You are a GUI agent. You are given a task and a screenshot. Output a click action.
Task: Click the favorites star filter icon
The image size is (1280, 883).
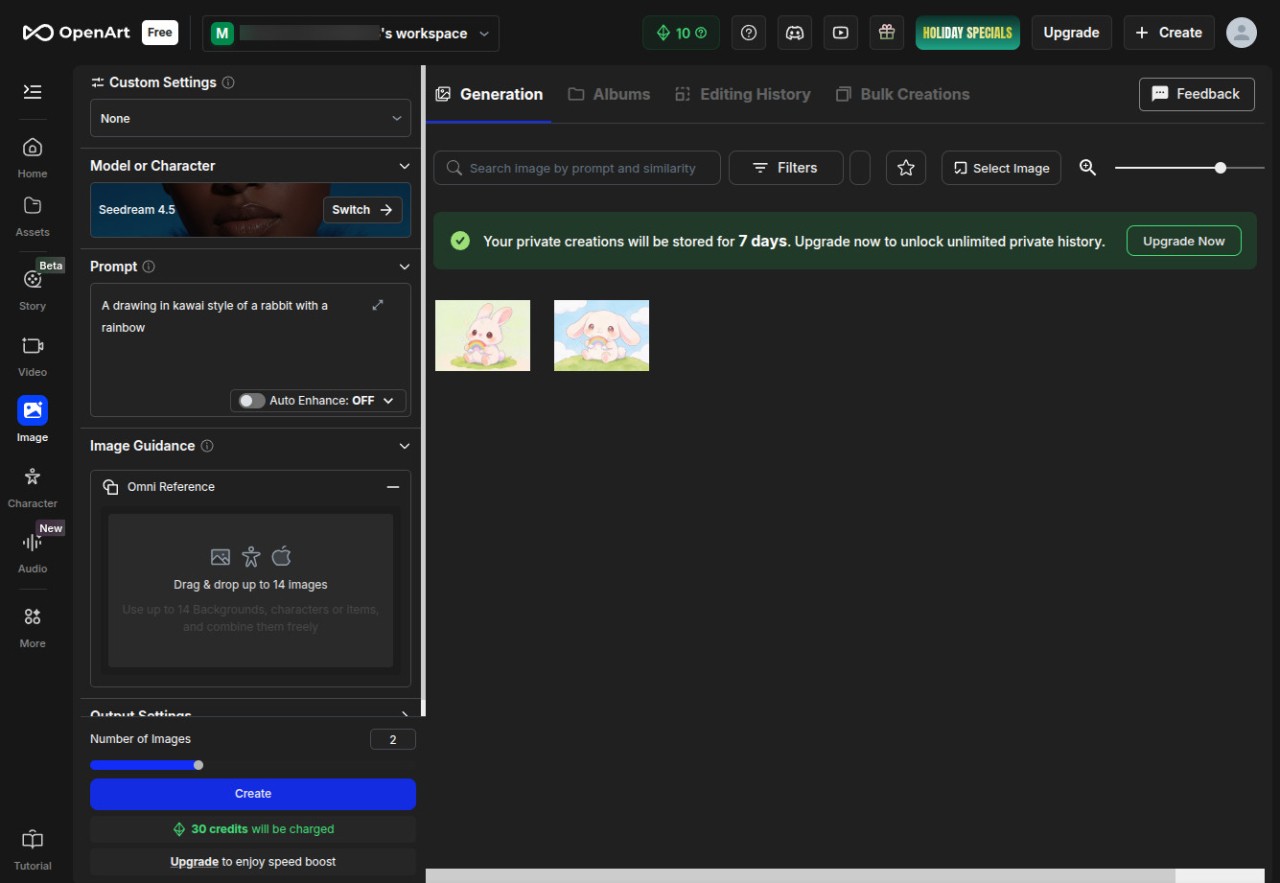coord(906,168)
